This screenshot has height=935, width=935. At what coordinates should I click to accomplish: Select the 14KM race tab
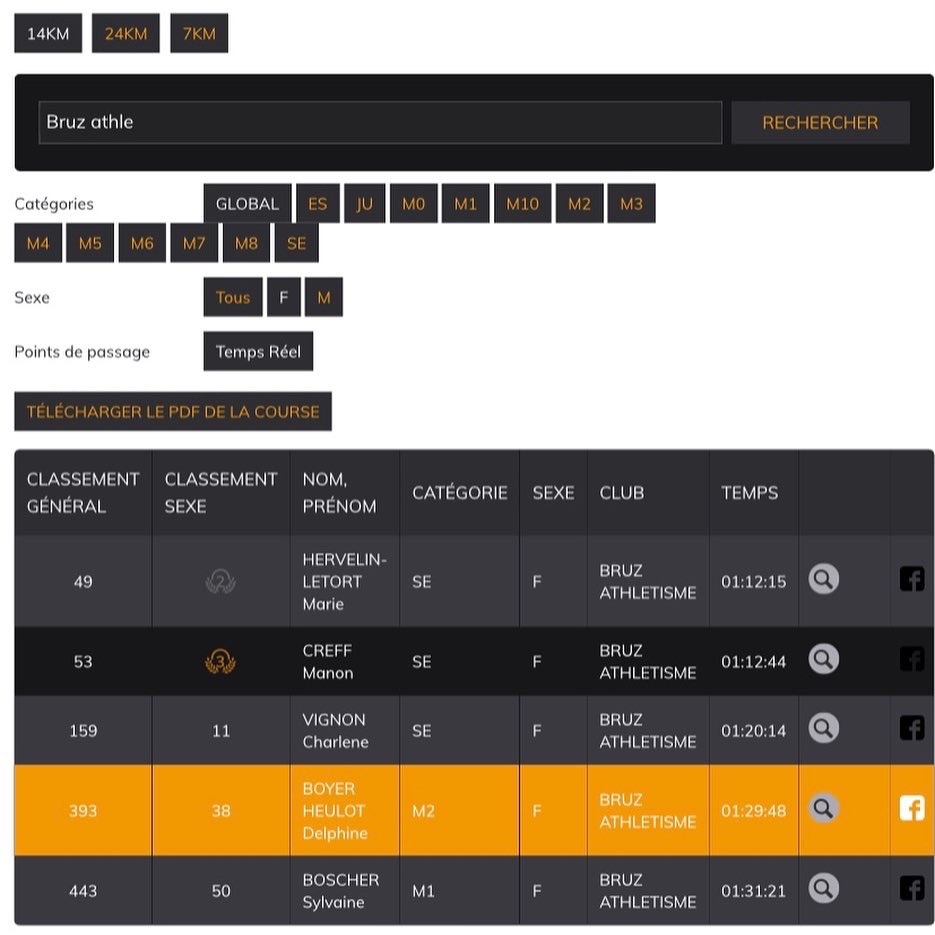(x=48, y=34)
